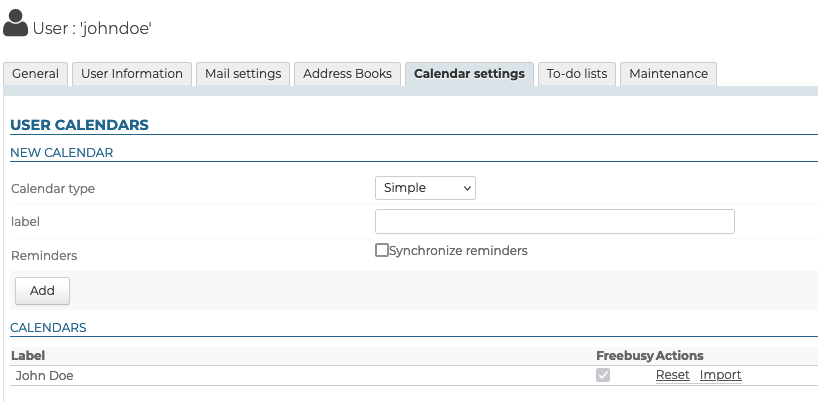Expand the Calendar type dropdown
The height and width of the screenshot is (402, 818).
[425, 188]
